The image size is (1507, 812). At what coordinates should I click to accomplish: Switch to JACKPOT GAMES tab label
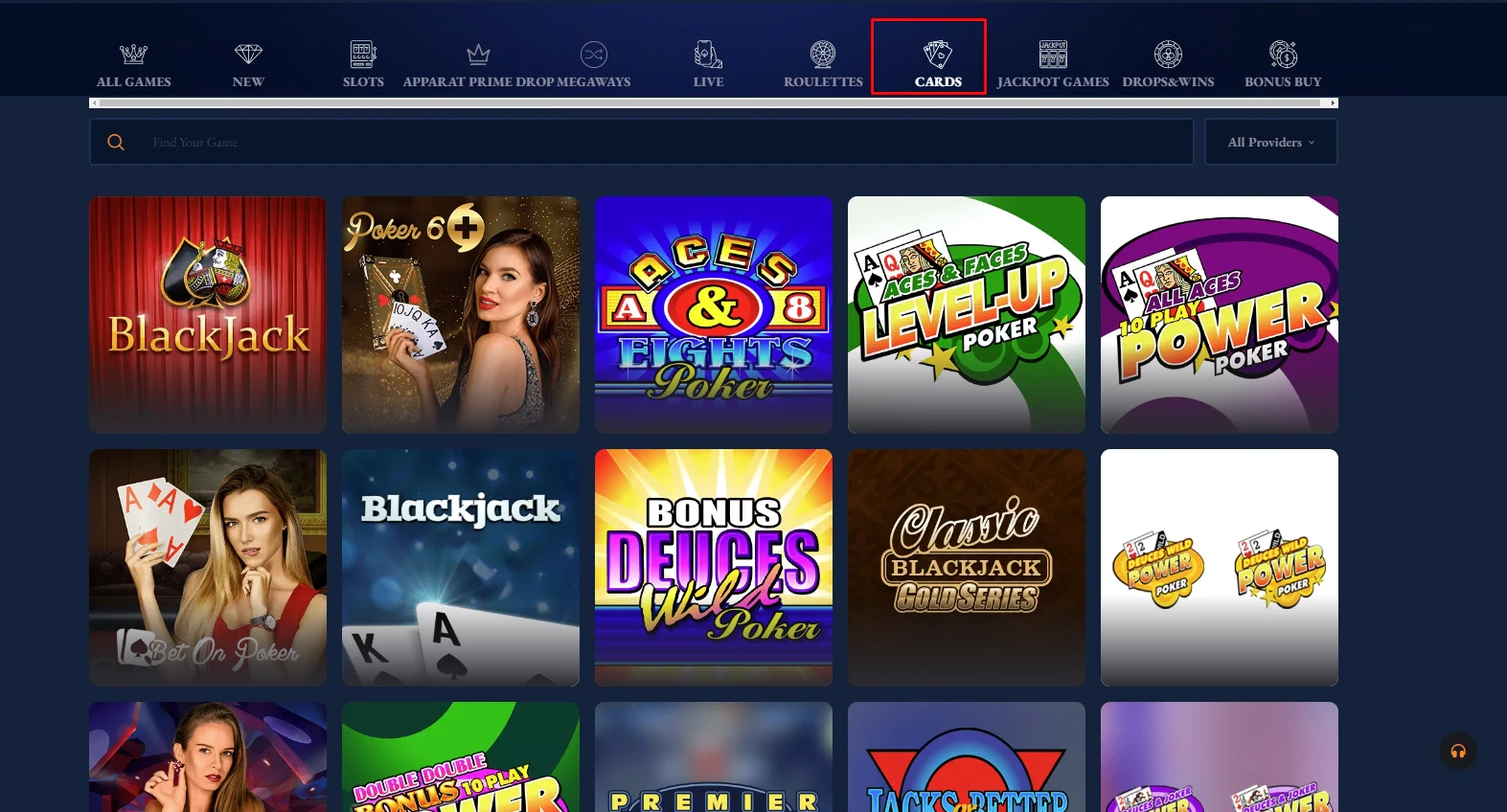point(1053,82)
